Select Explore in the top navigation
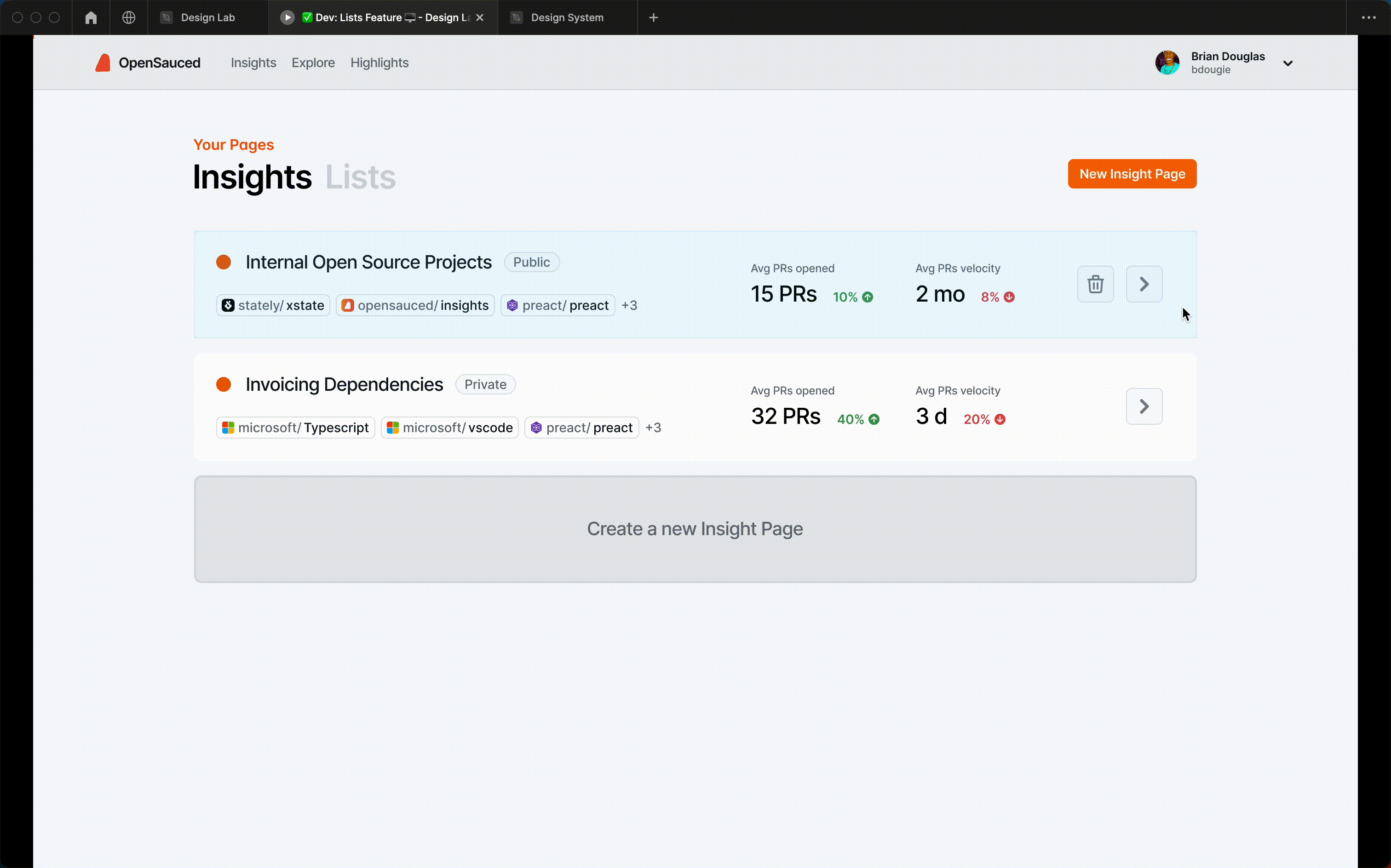This screenshot has height=868, width=1391. click(313, 63)
